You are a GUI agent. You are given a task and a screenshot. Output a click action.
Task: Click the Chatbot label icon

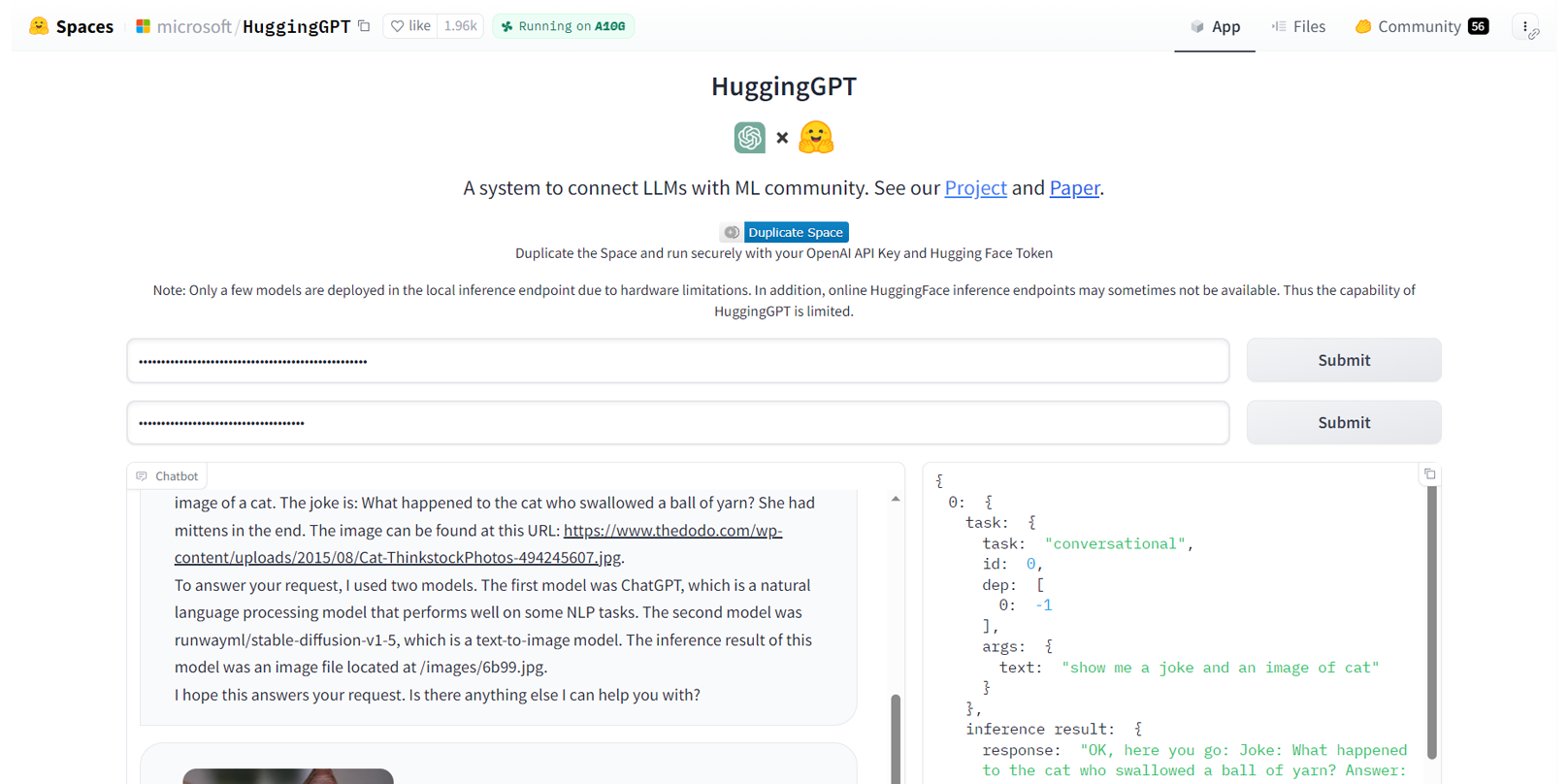tap(142, 476)
